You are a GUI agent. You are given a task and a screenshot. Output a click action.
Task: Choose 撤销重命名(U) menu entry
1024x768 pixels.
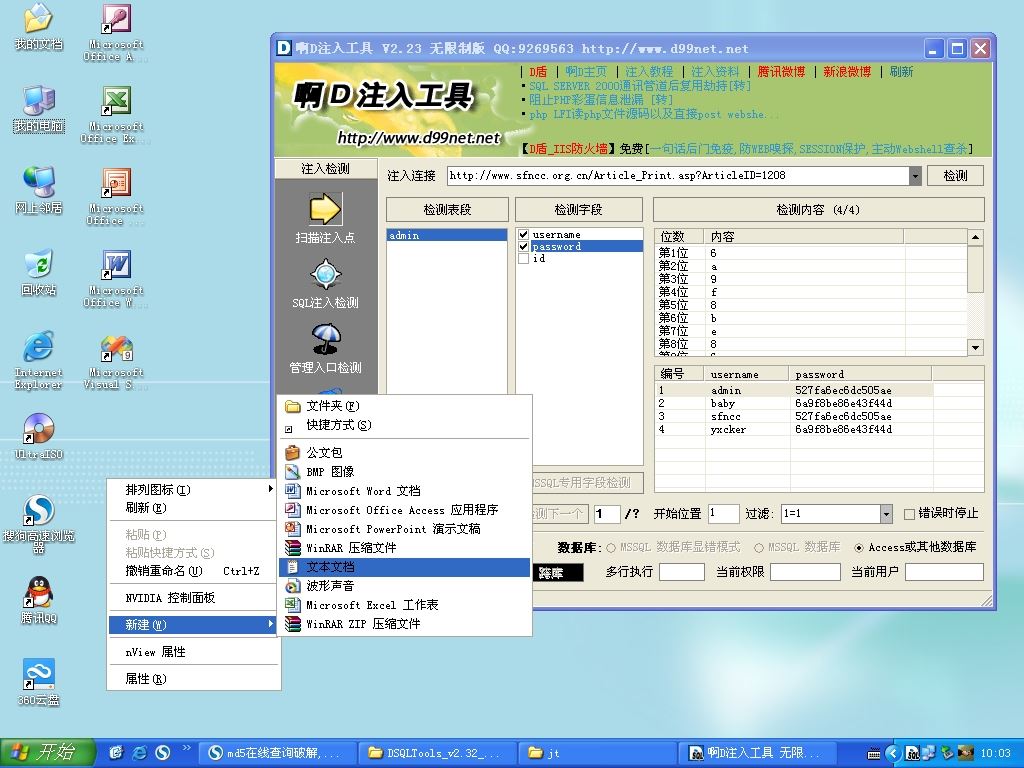pos(193,571)
